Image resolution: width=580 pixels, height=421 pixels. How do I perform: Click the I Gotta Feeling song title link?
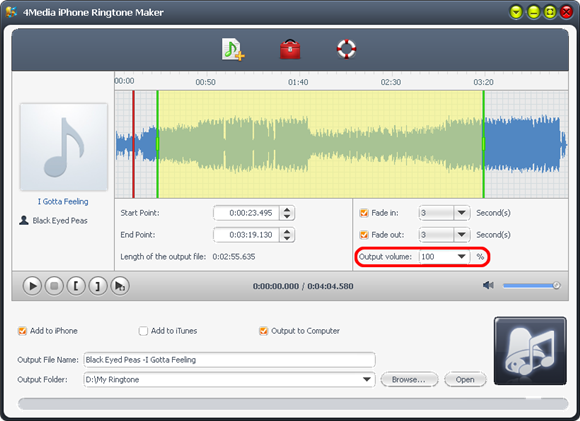(x=63, y=202)
